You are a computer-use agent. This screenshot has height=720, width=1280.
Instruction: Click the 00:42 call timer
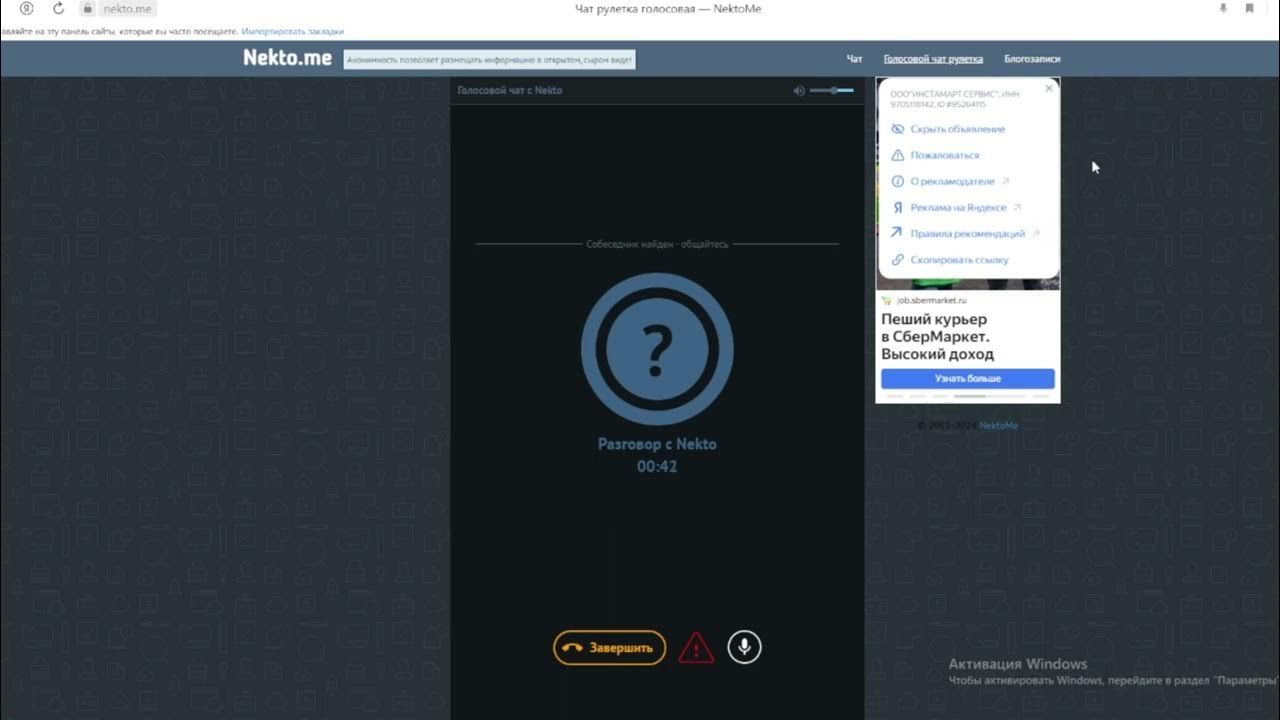657,466
